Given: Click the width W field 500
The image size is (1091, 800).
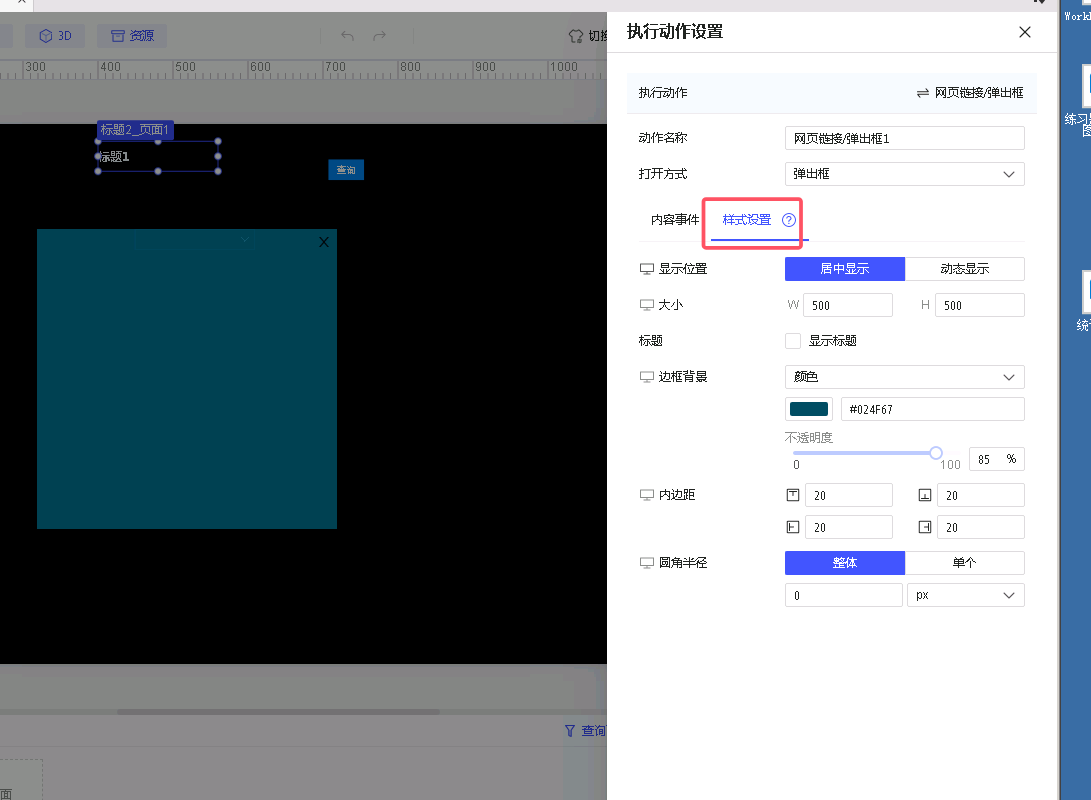Looking at the screenshot, I should tap(847, 305).
